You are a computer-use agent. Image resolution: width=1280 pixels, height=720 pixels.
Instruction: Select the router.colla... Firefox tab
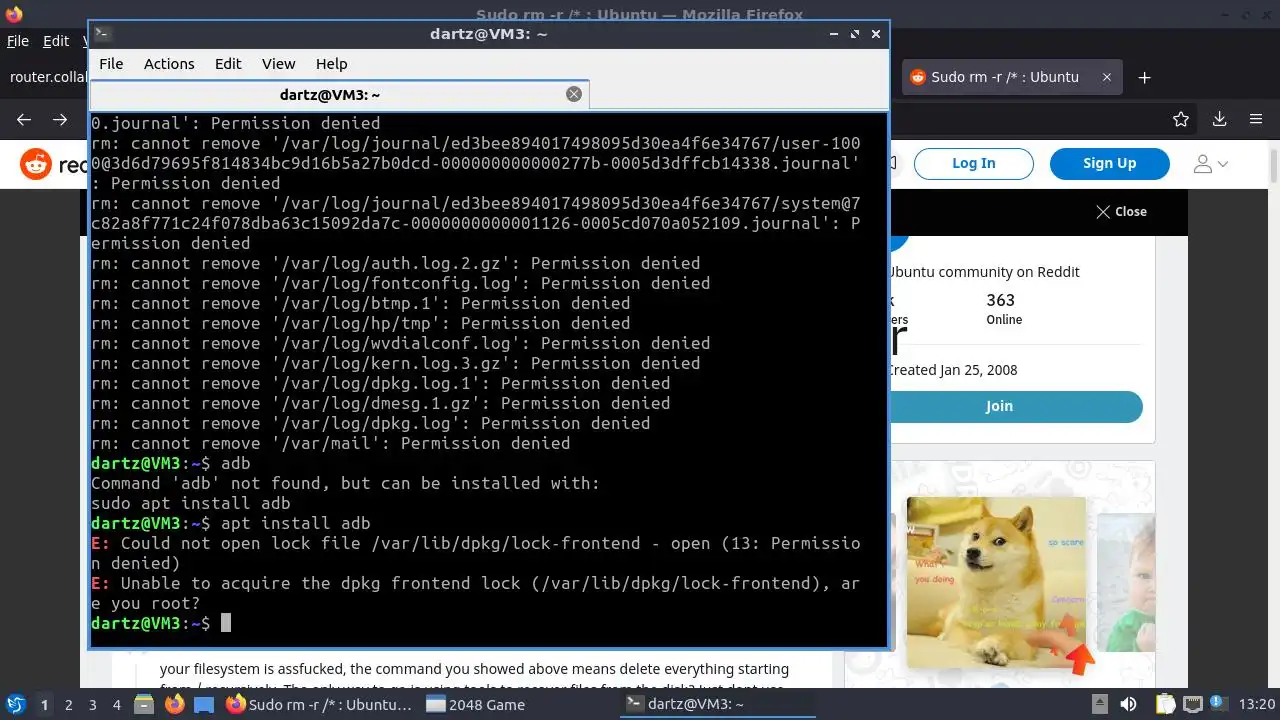[47, 77]
